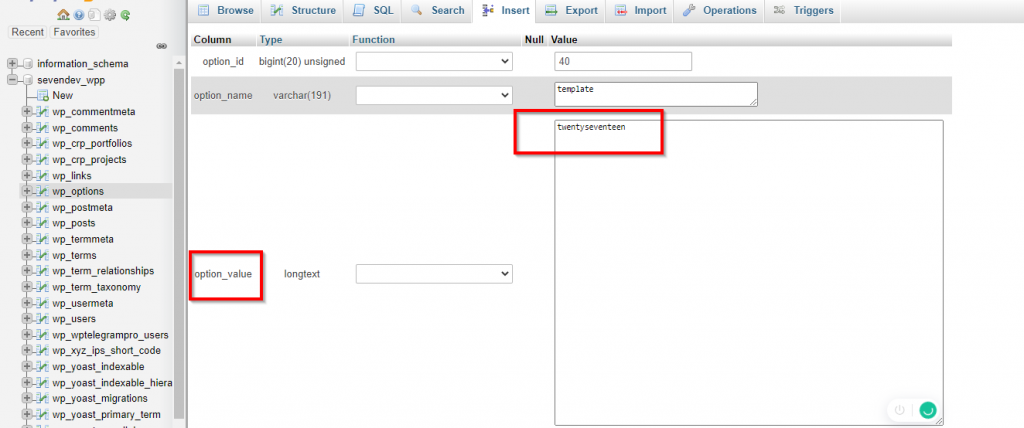This screenshot has height=428, width=1024.
Task: Click the Insert tab
Action: 504,10
